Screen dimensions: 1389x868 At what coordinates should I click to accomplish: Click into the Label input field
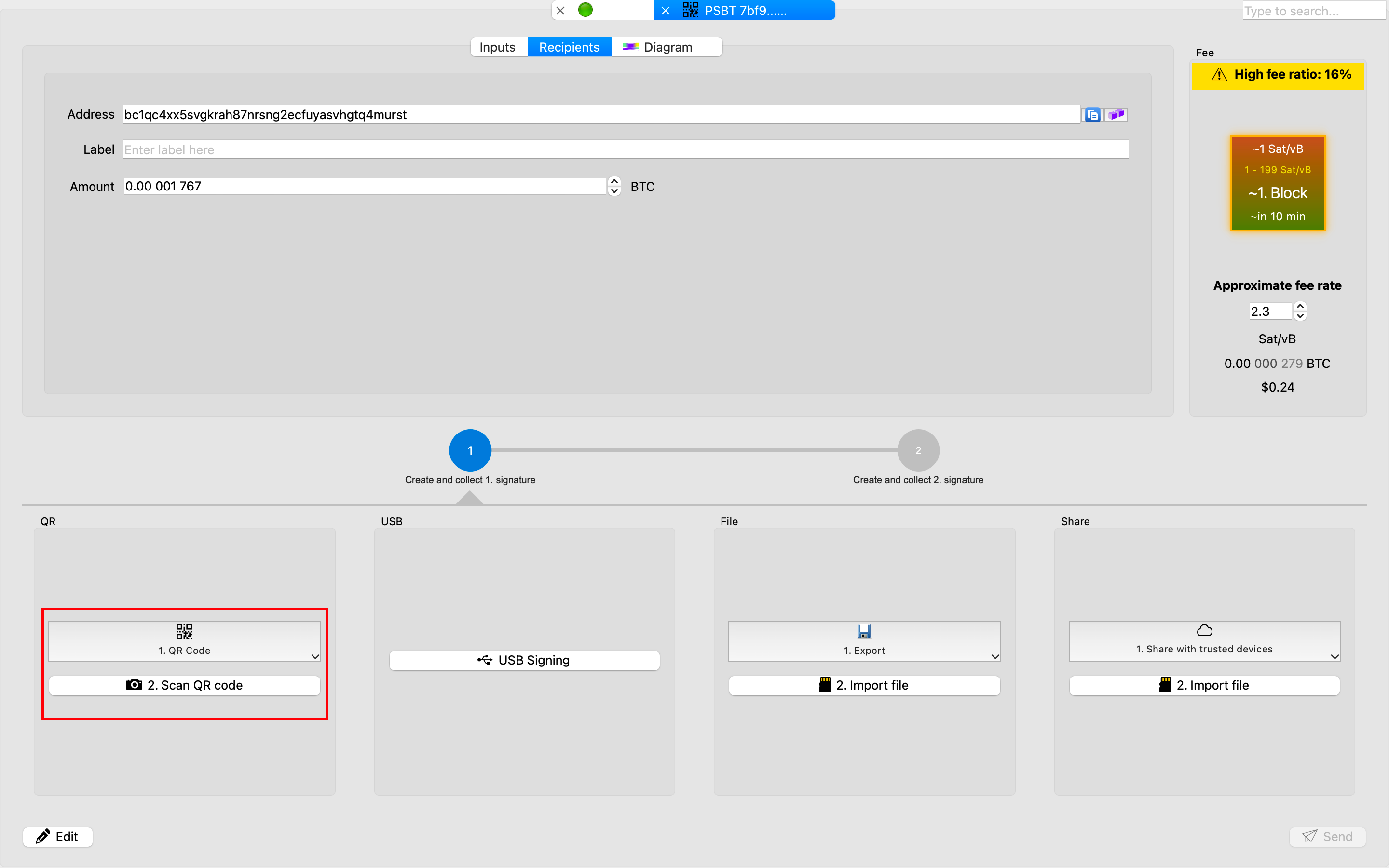[x=625, y=149]
